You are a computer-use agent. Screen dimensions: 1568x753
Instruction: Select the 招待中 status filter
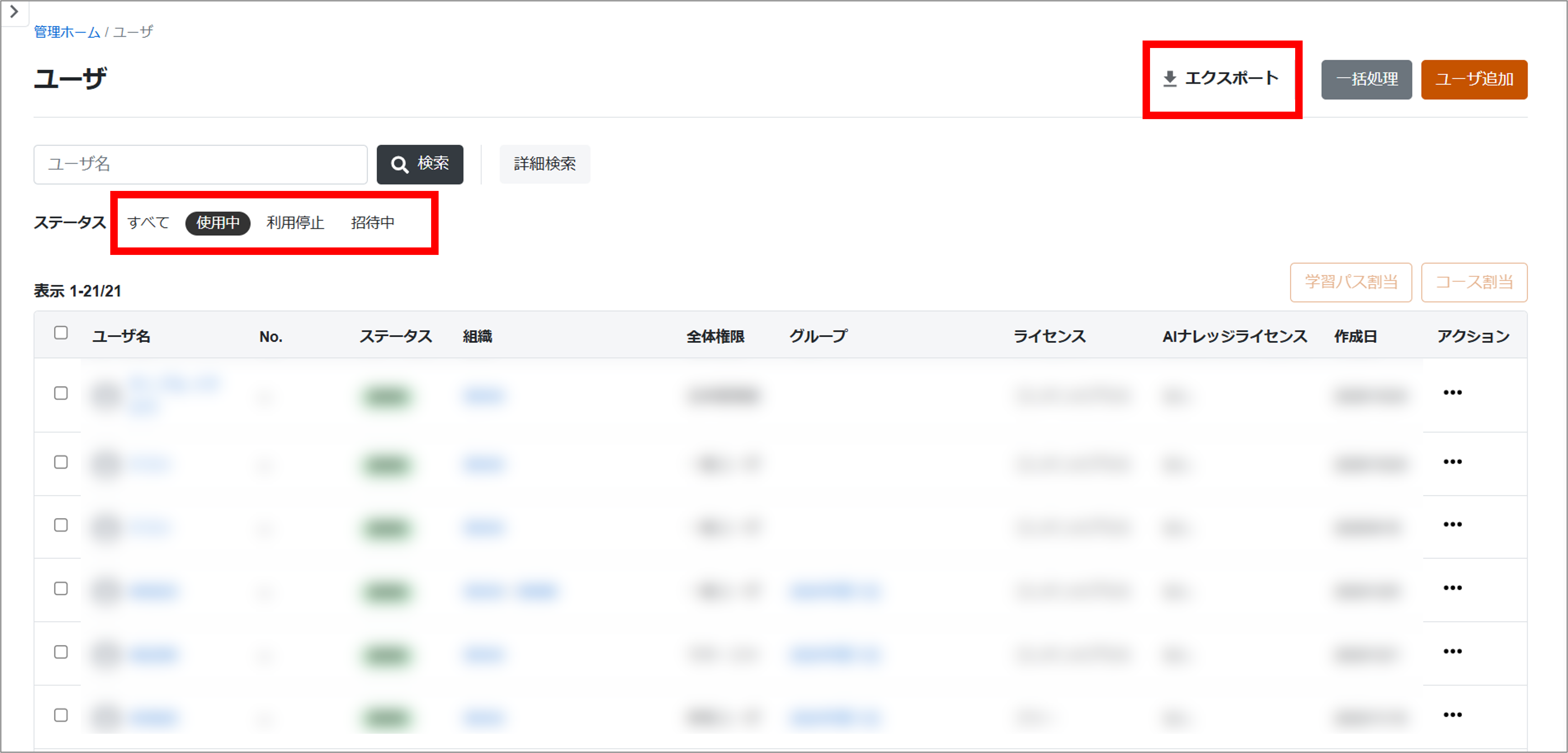tap(372, 223)
